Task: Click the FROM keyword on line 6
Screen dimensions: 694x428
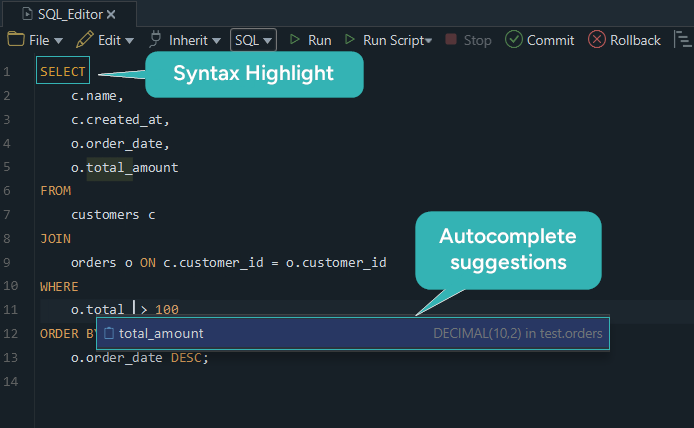Action: coord(55,191)
